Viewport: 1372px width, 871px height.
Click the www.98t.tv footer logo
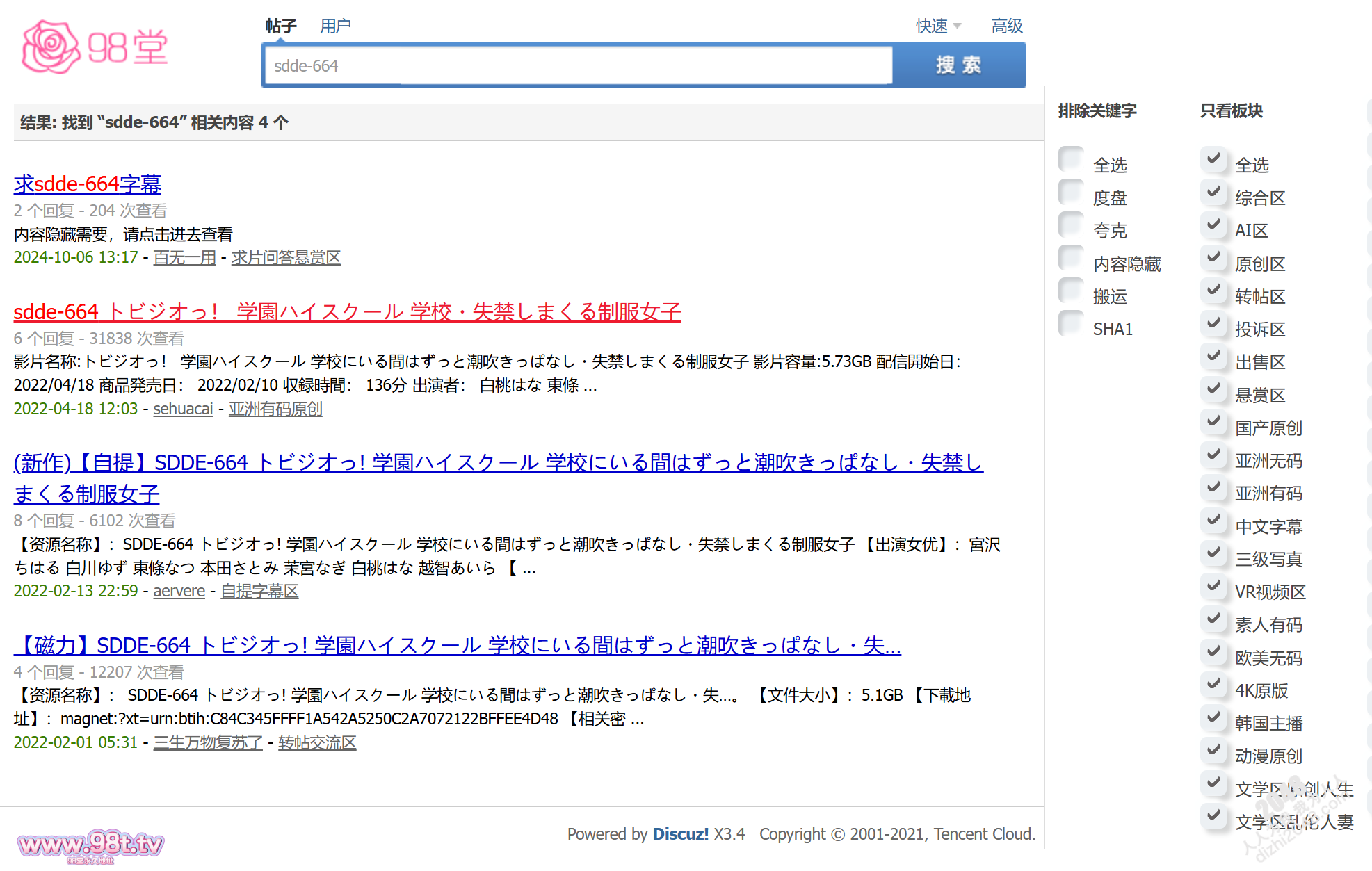click(90, 845)
